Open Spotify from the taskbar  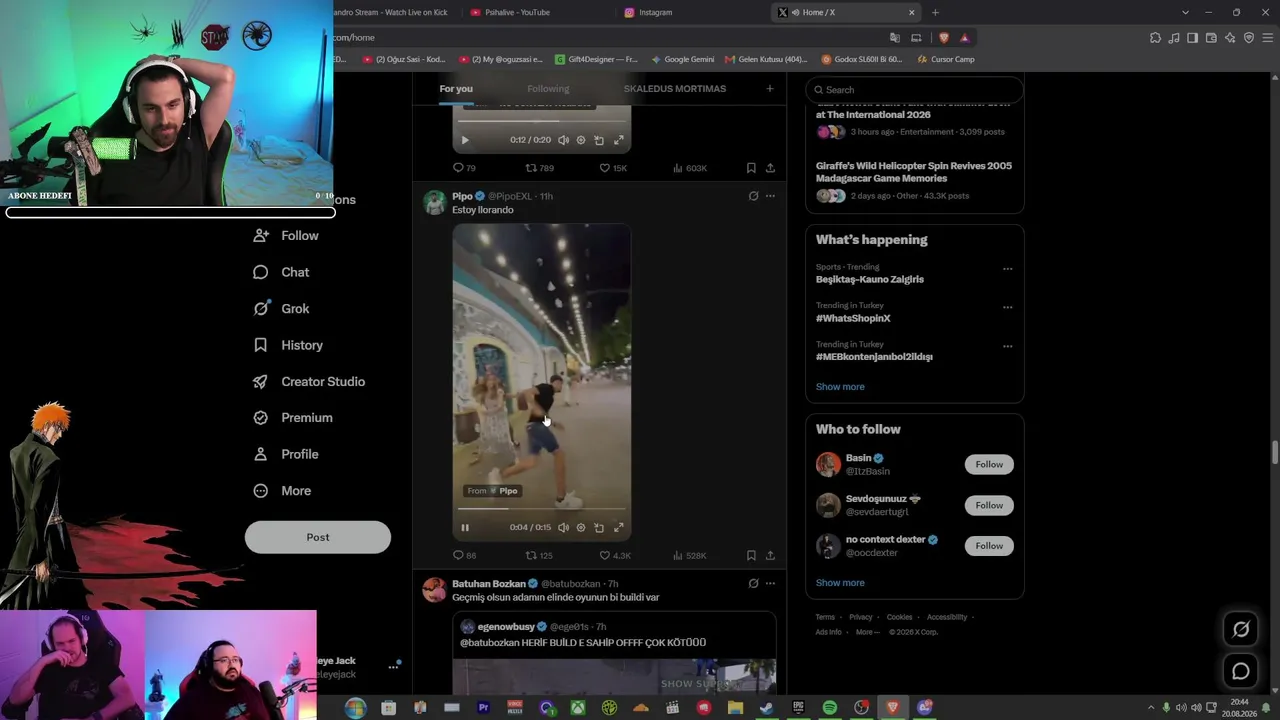829,708
